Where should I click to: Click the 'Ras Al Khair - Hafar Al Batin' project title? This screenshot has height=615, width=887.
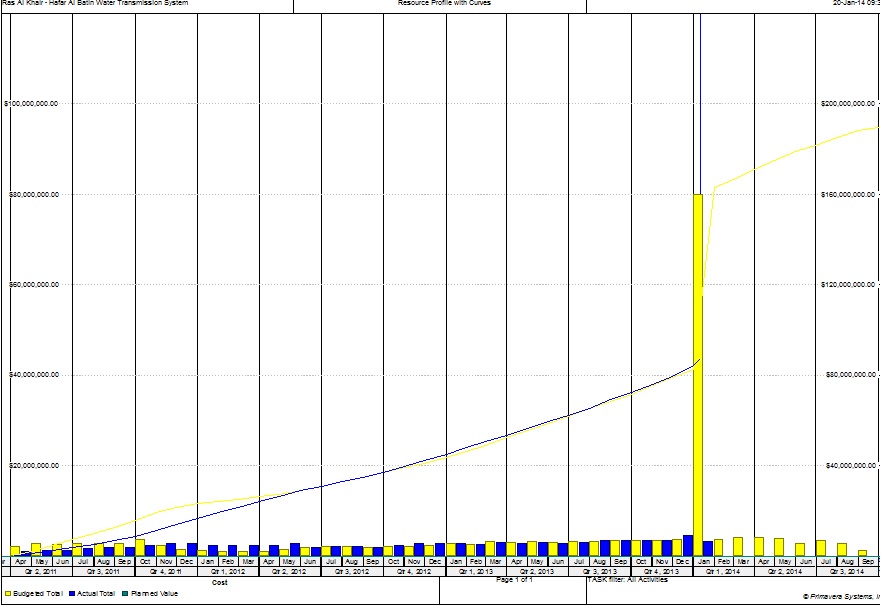pyautogui.click(x=95, y=3)
